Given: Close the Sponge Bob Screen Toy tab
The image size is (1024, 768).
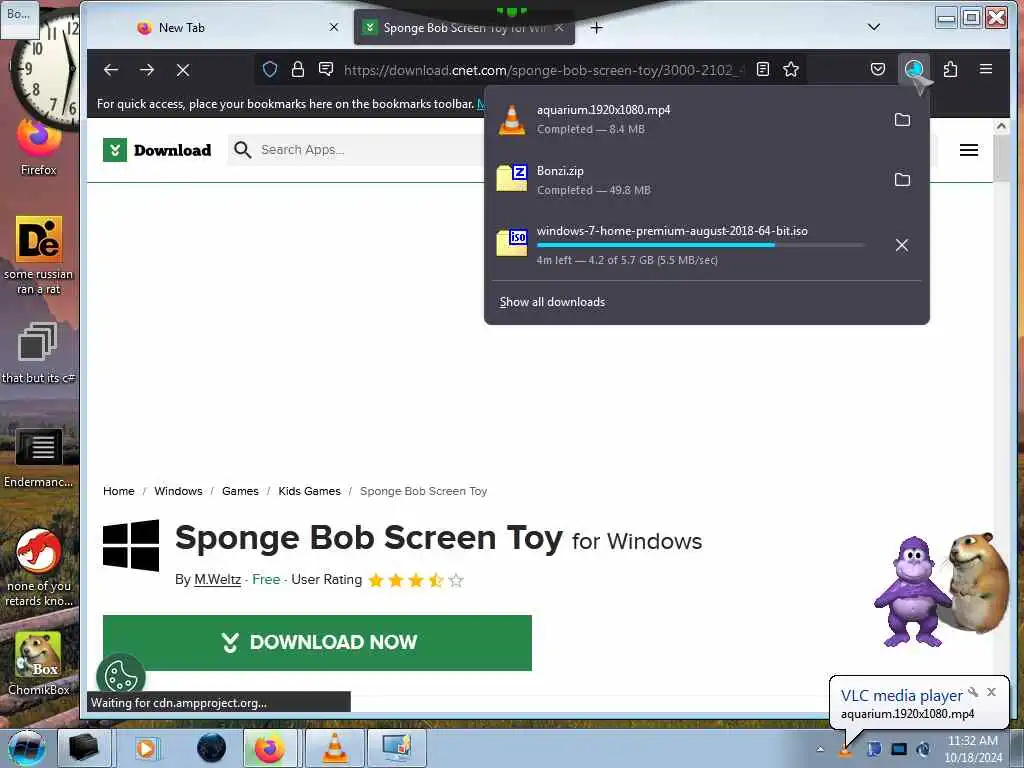Looking at the screenshot, I should [x=559, y=27].
